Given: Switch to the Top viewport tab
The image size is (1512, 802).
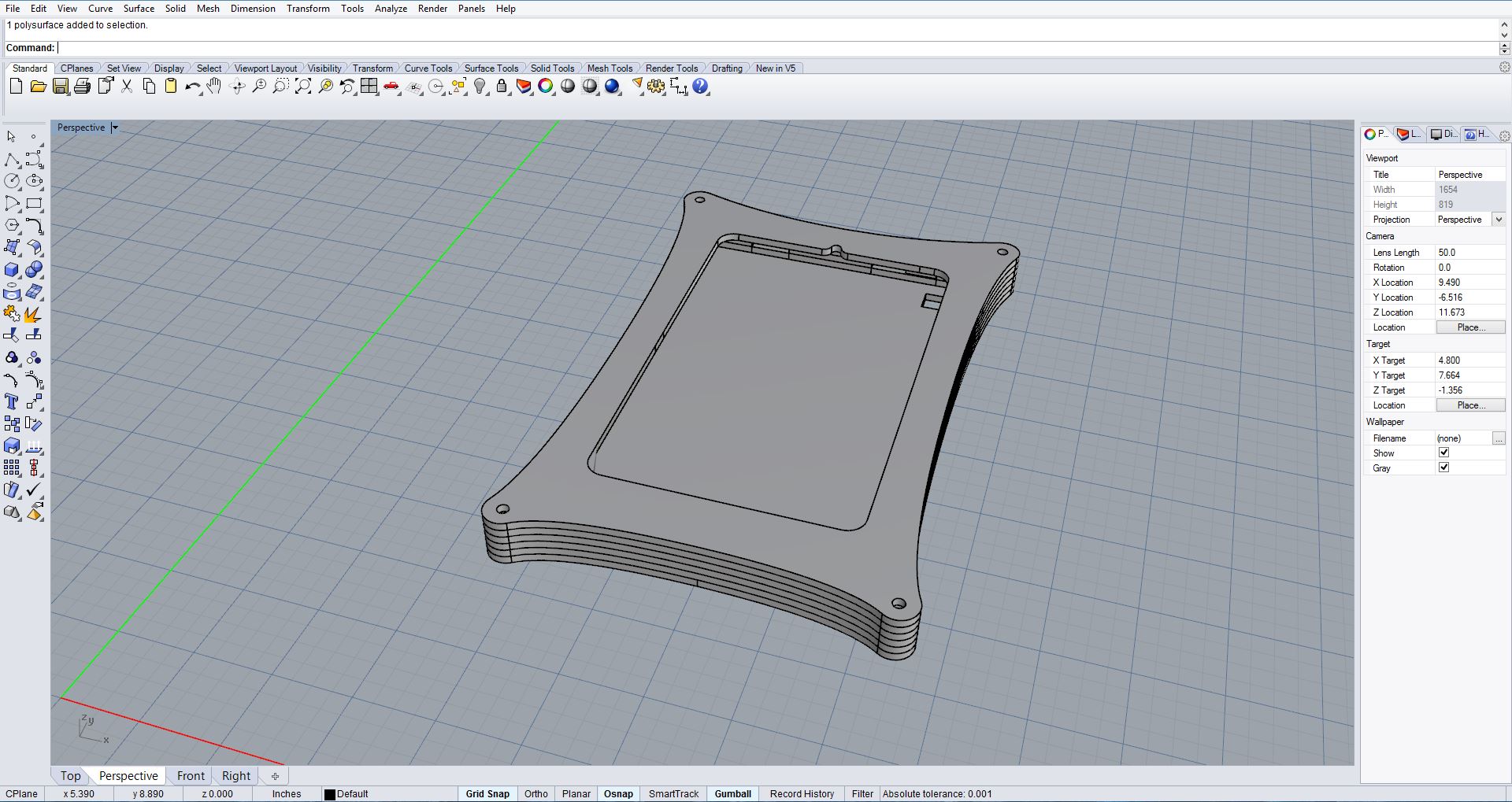Looking at the screenshot, I should pos(70,776).
